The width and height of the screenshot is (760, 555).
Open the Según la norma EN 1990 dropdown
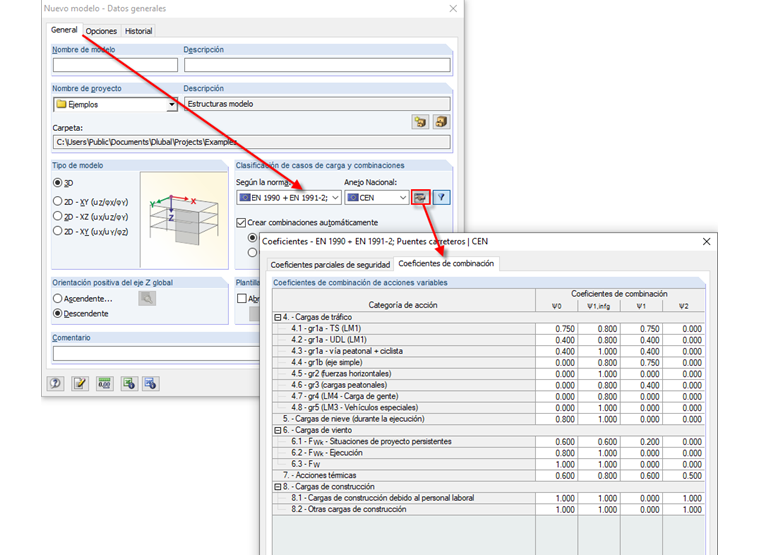[335, 198]
